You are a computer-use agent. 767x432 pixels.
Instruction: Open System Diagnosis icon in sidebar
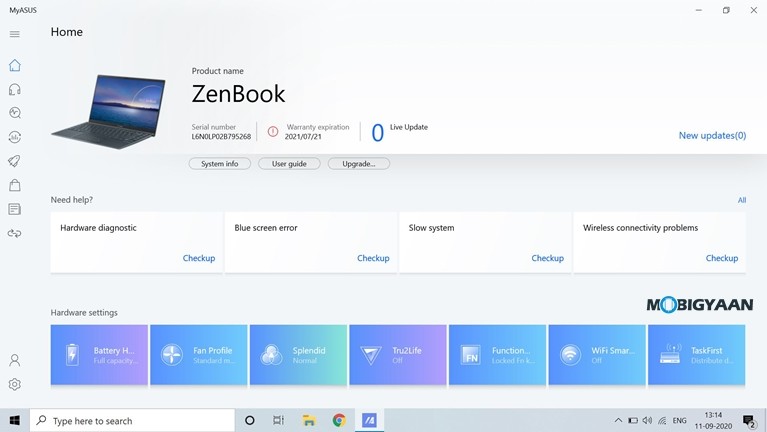pos(15,113)
